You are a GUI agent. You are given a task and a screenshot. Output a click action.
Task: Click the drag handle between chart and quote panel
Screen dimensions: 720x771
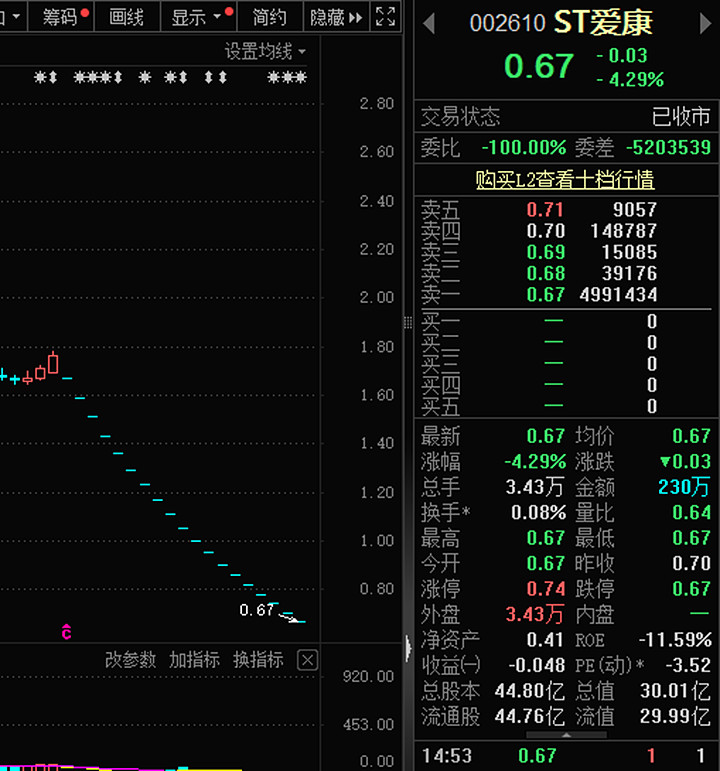tap(408, 323)
